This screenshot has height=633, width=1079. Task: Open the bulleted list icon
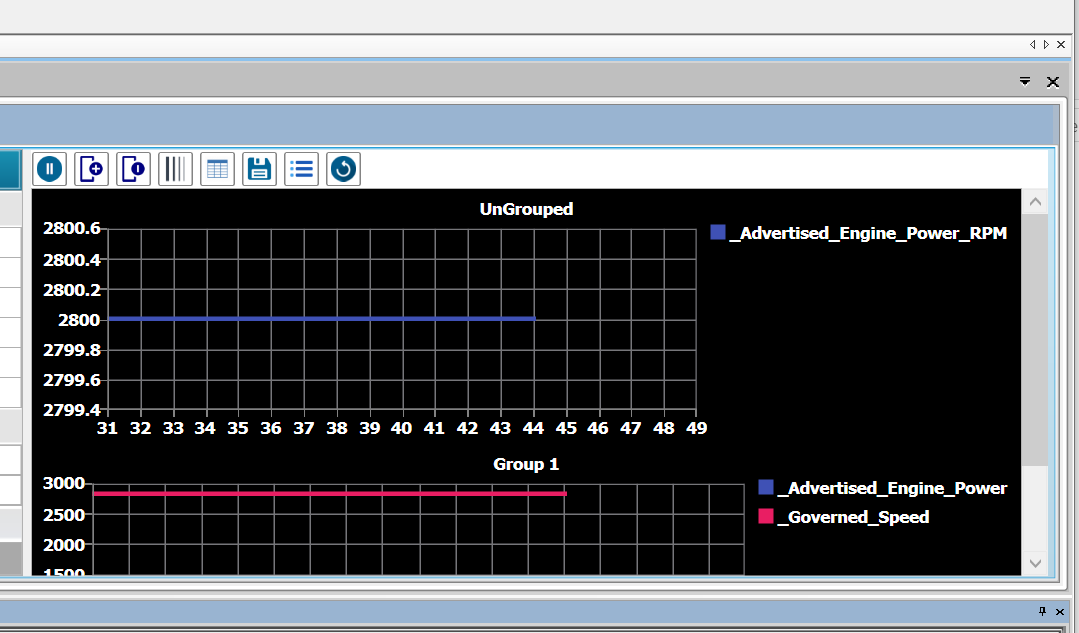pyautogui.click(x=301, y=169)
